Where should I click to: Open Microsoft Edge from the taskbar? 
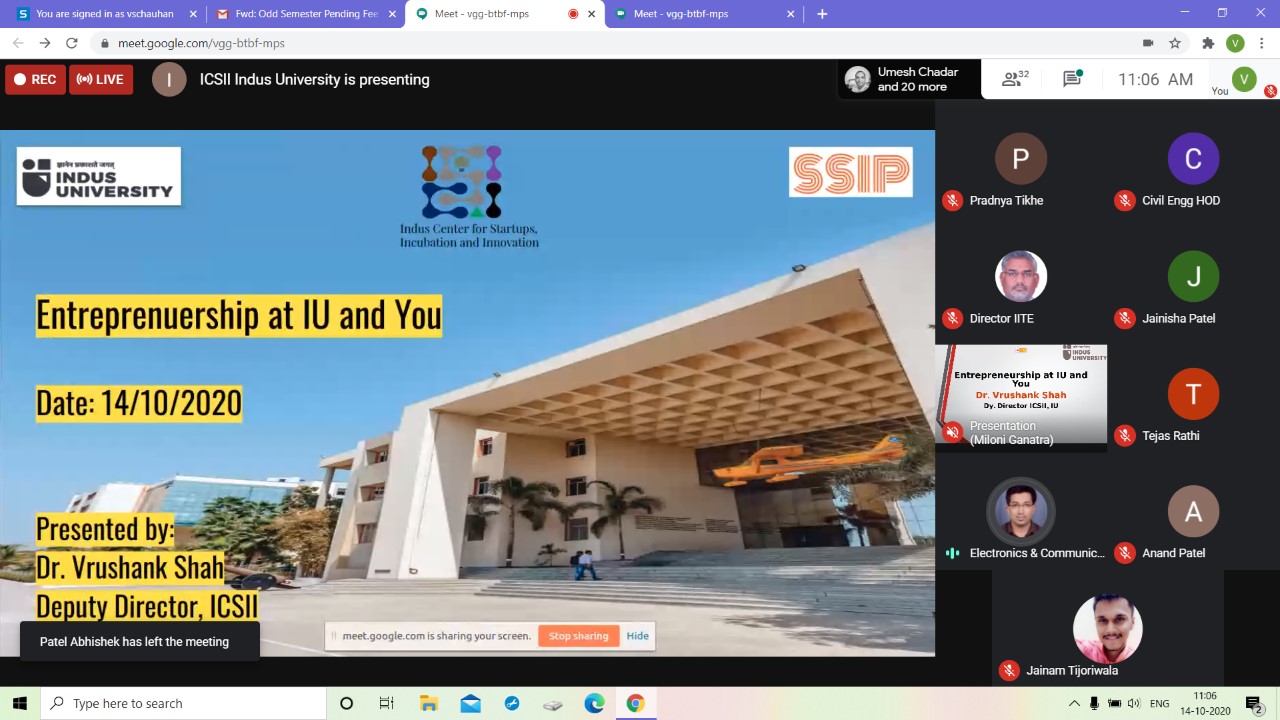(x=594, y=703)
